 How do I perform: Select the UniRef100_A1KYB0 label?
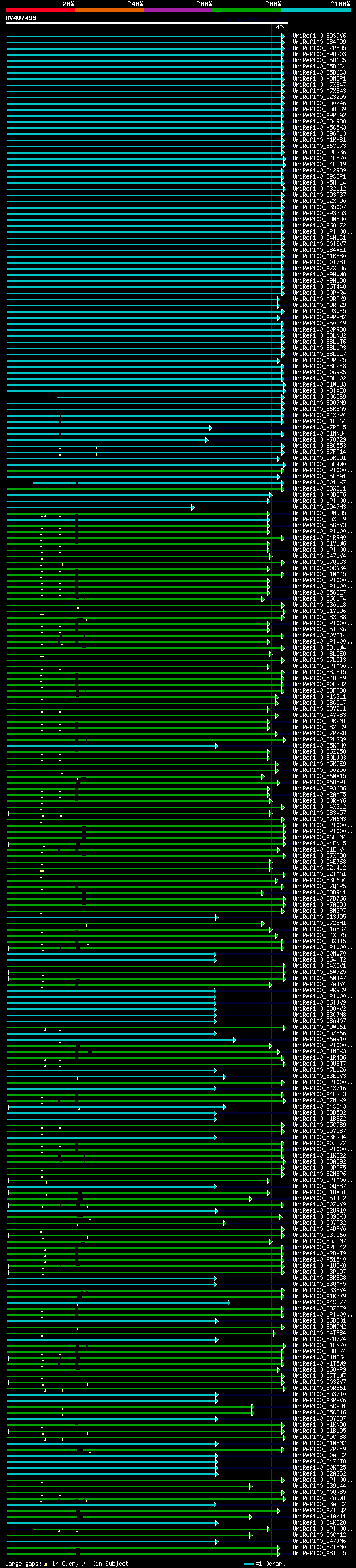click(319, 256)
